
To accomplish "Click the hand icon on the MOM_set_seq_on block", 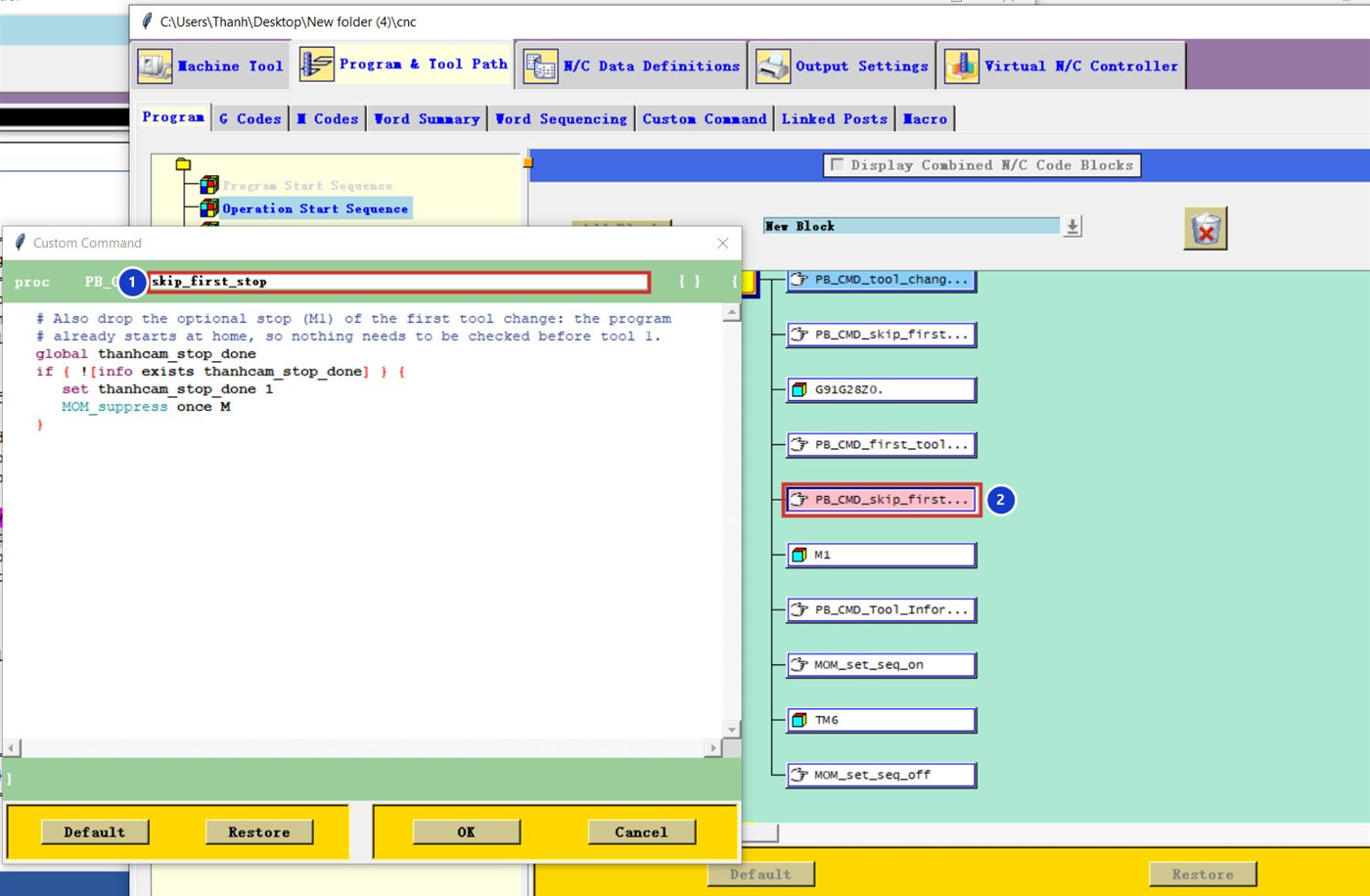I will 799,664.
